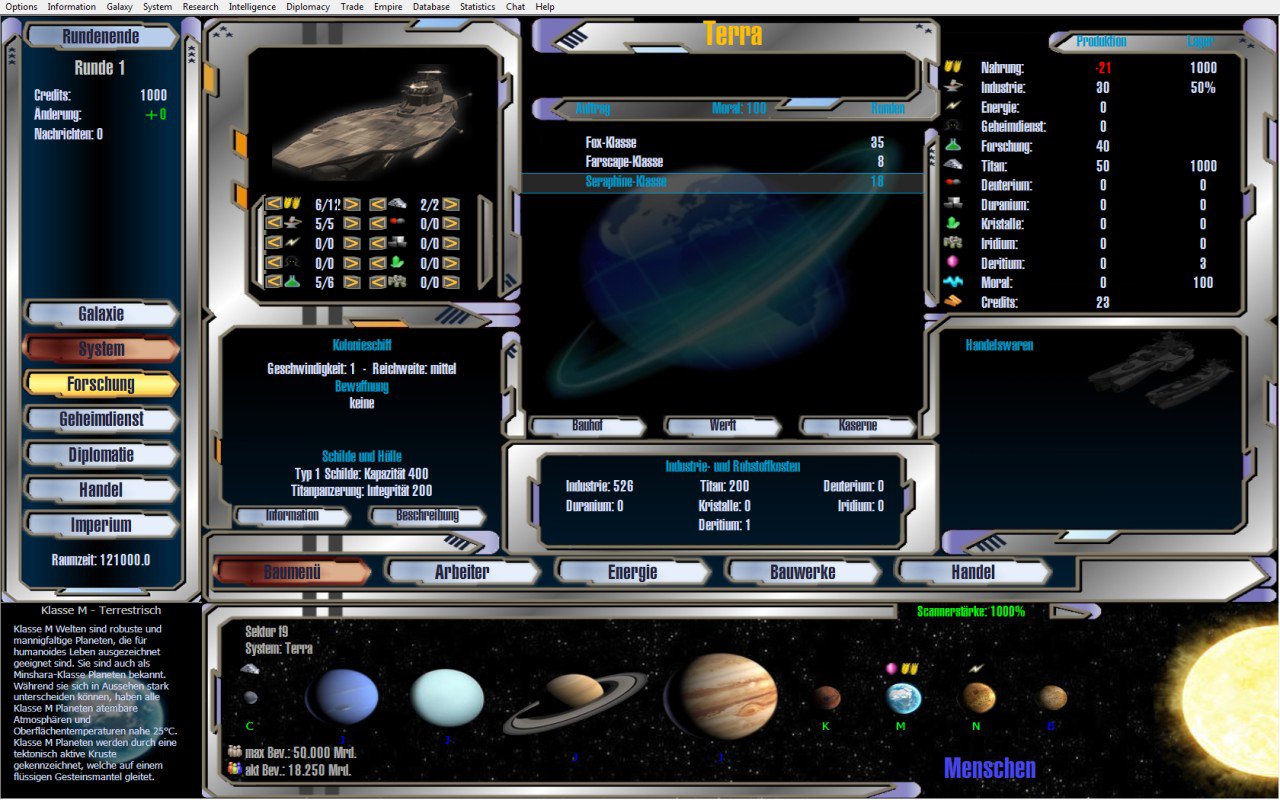Click the Forschung flask icon in the production list

tap(954, 145)
